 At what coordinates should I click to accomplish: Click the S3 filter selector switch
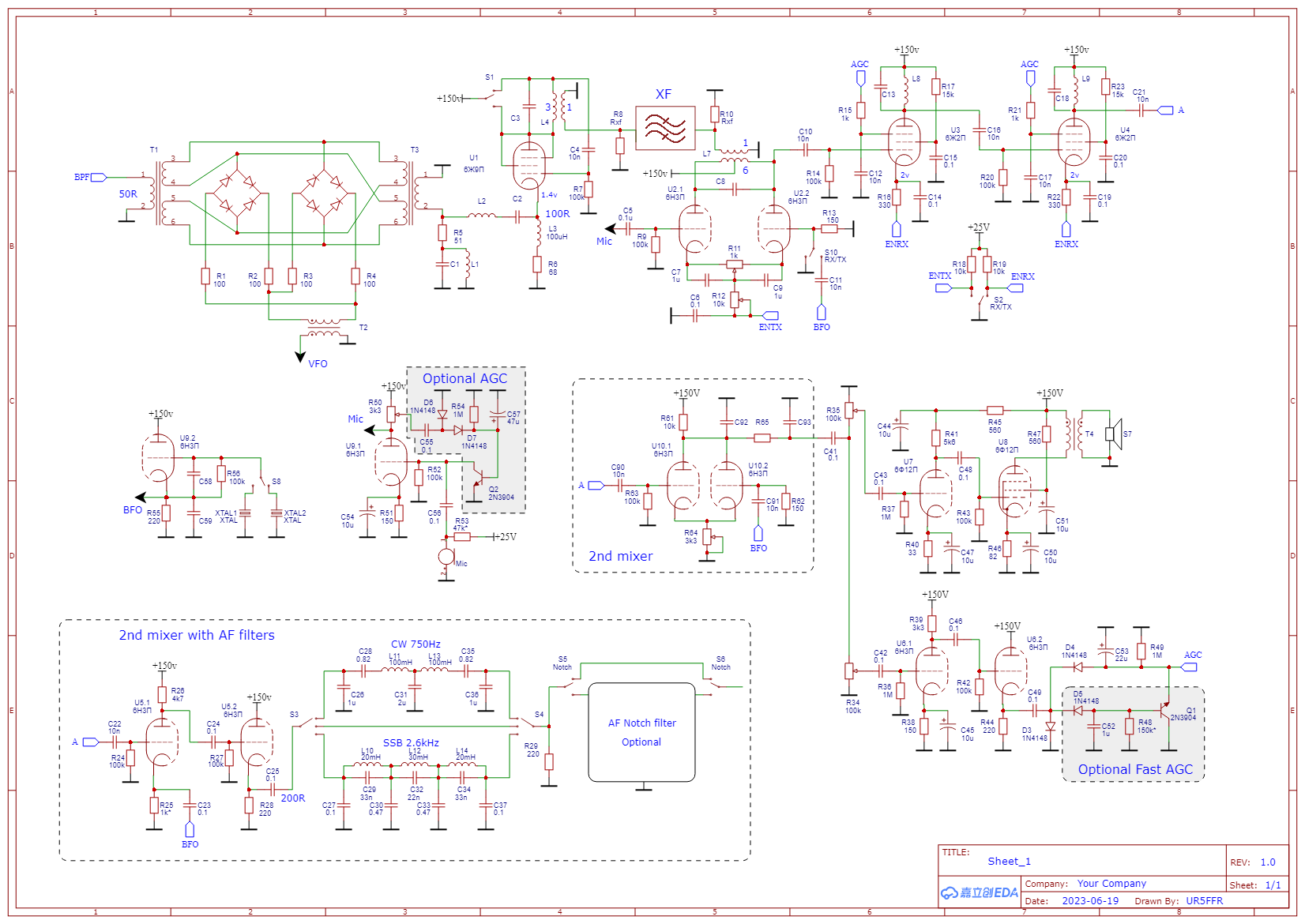point(304,723)
